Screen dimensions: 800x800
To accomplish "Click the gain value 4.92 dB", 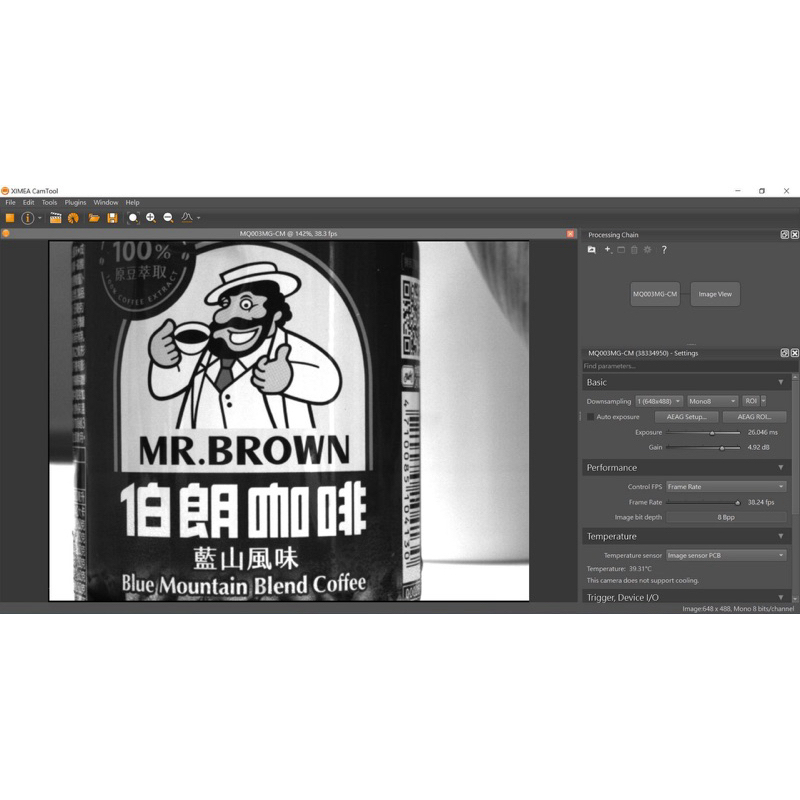I will pyautogui.click(x=758, y=447).
